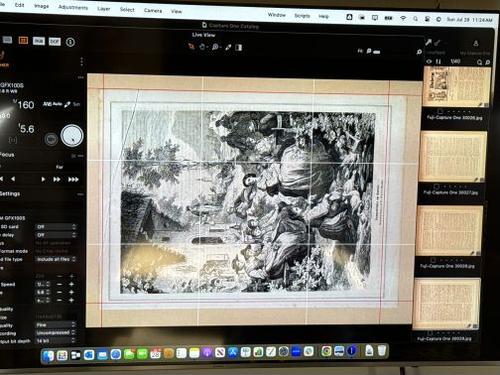
Task: Open Spotlight search in menu bar
Action: (x=415, y=19)
